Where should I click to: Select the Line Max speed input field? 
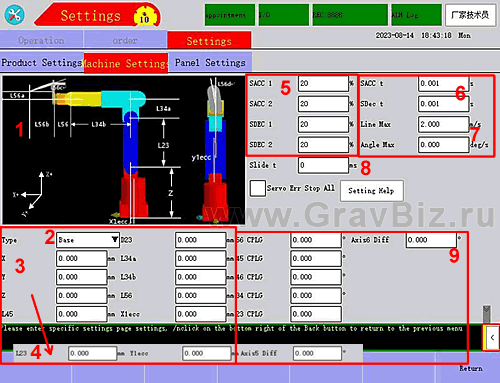(444, 124)
